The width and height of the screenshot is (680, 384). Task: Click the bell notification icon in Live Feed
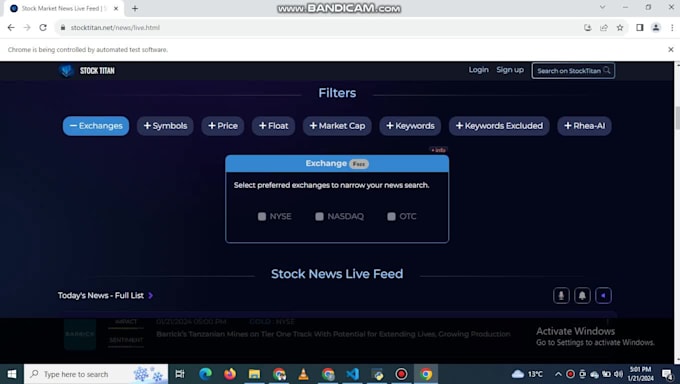(582, 295)
